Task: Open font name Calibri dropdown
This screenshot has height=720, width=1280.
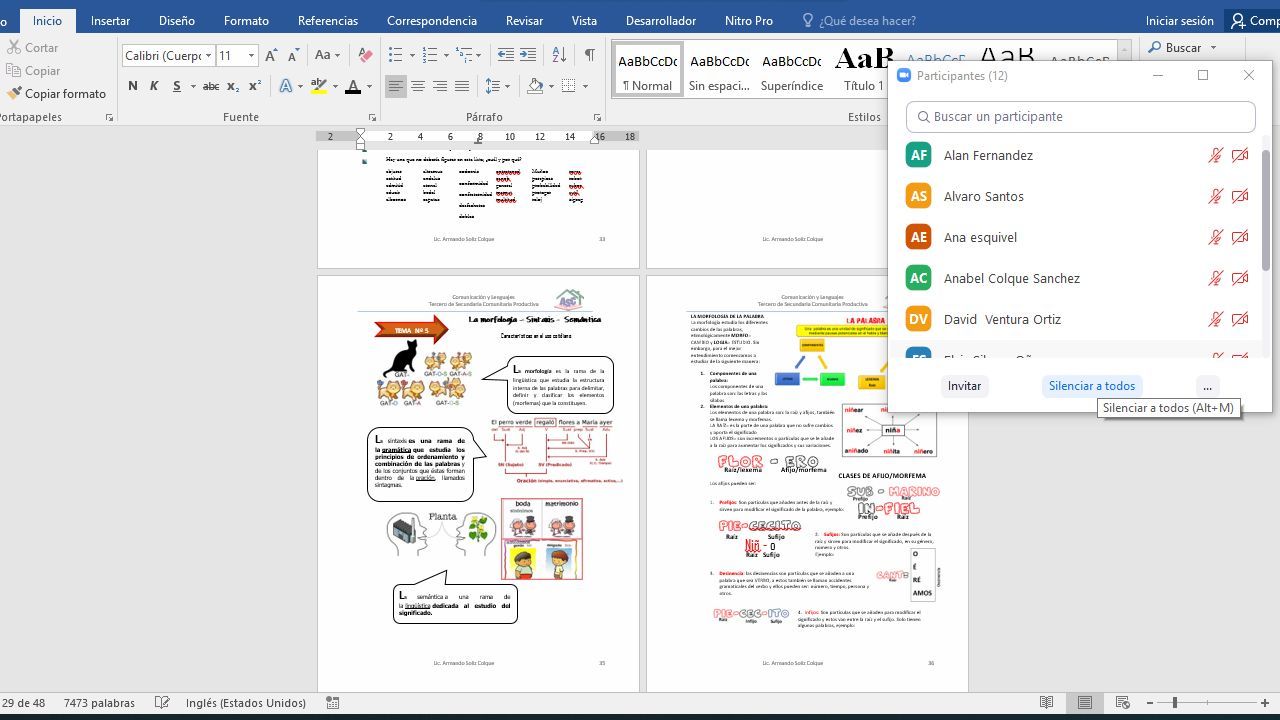Action: pyautogui.click(x=208, y=55)
